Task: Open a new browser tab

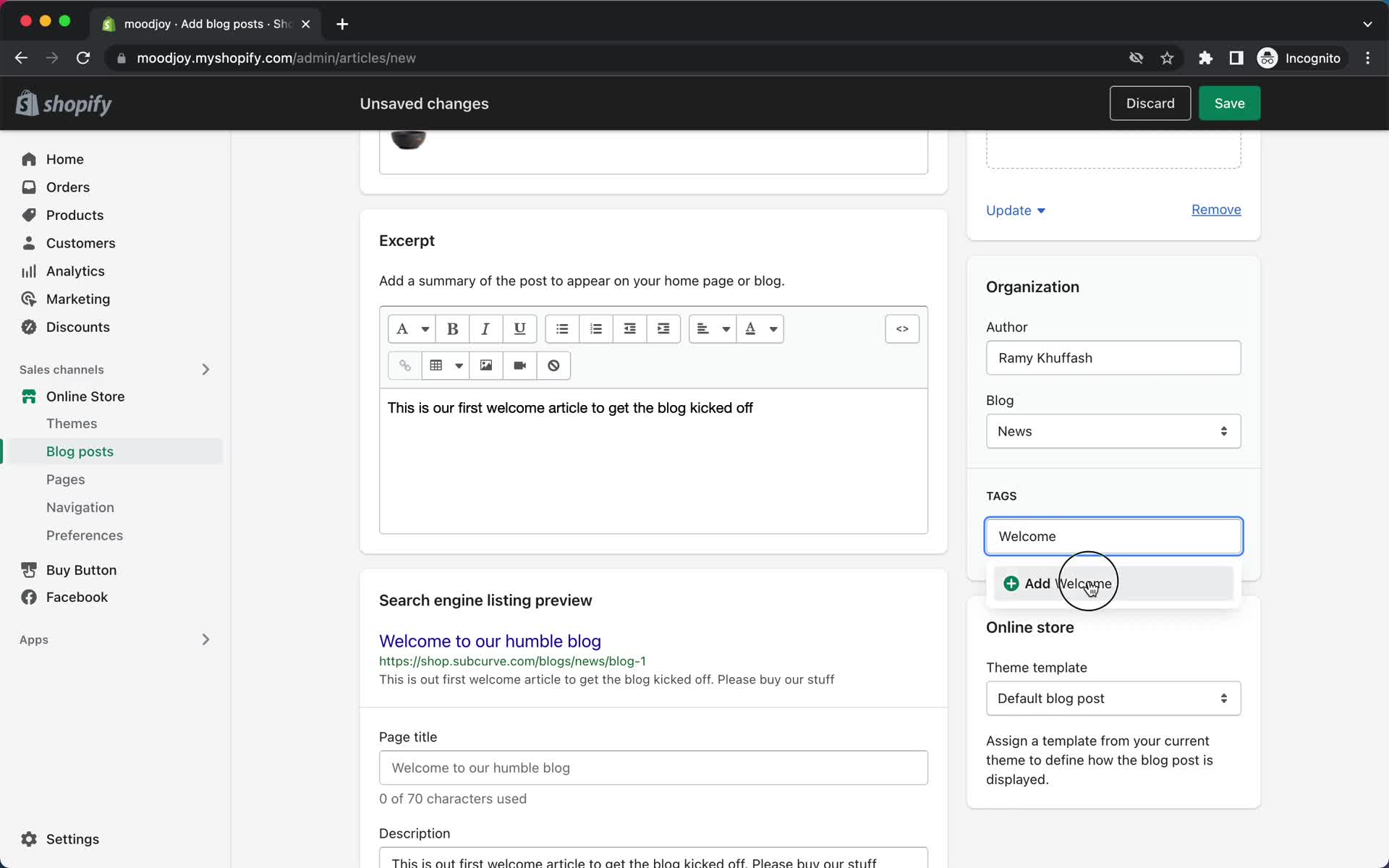Action: point(342,24)
